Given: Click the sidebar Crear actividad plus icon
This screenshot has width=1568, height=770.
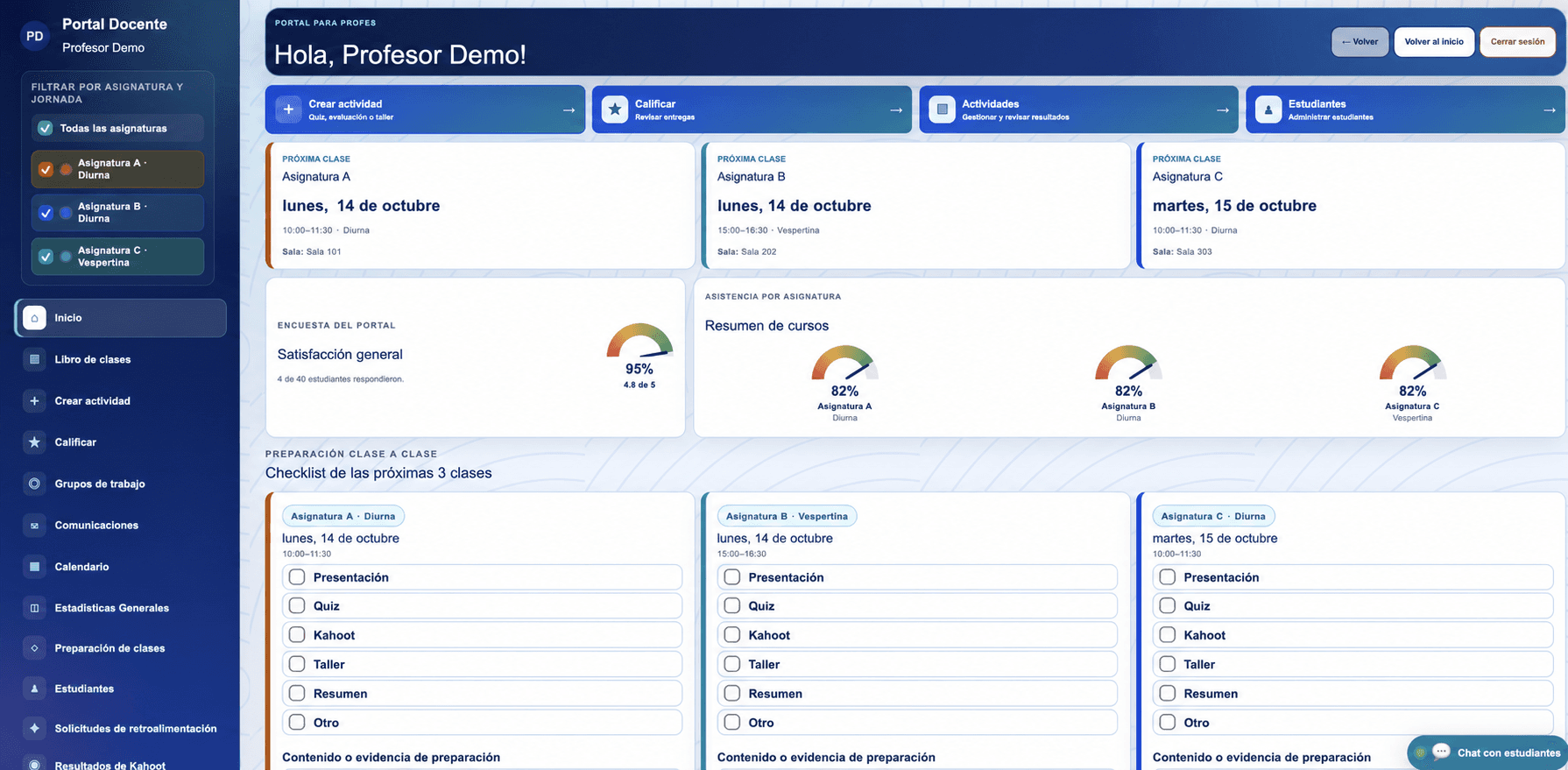Looking at the screenshot, I should pos(34,400).
